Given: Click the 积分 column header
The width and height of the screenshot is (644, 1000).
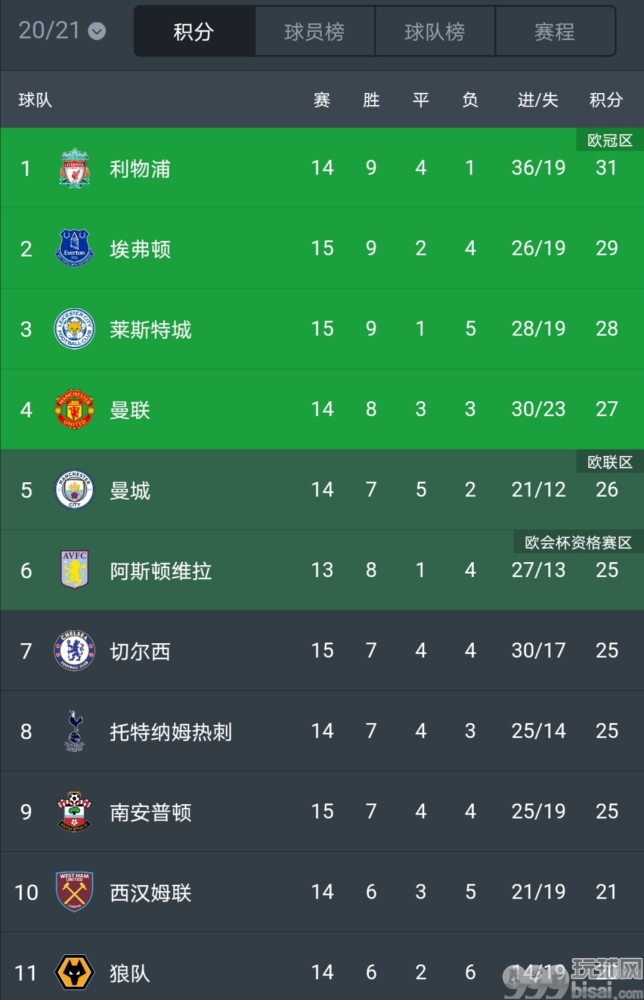Looking at the screenshot, I should pos(606,99).
